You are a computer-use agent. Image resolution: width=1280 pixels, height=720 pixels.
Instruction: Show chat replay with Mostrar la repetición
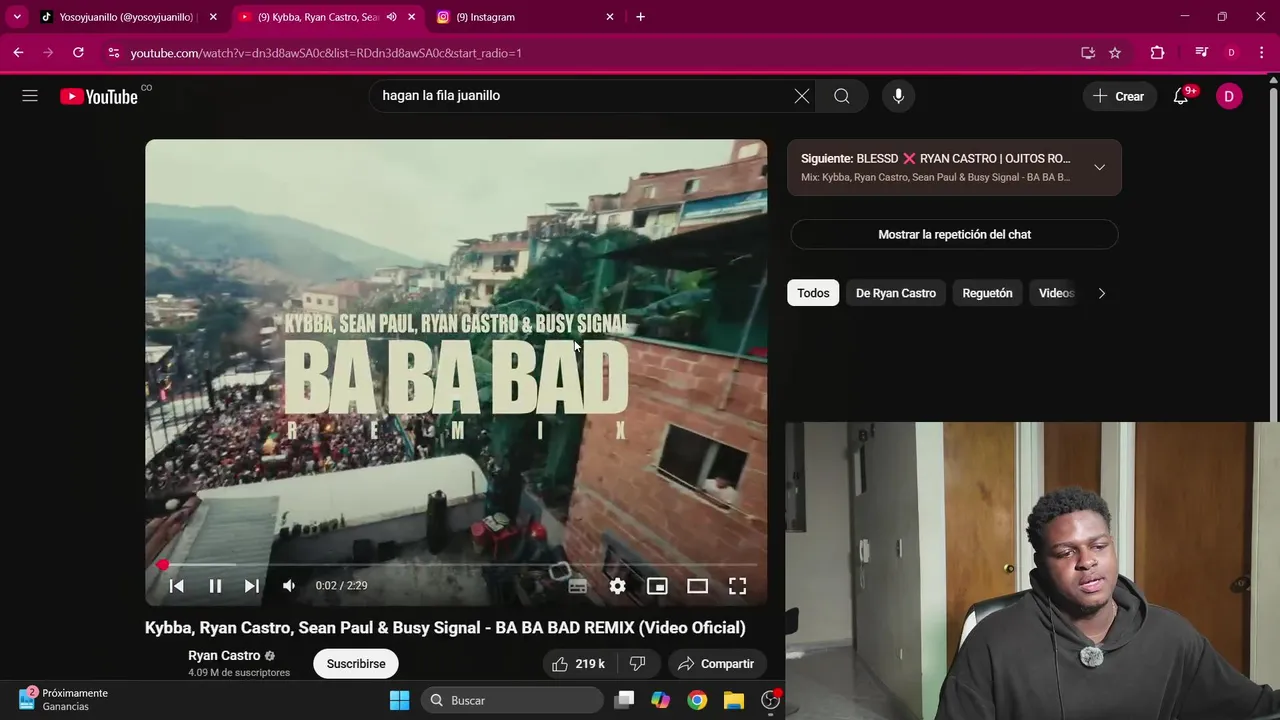click(x=954, y=234)
